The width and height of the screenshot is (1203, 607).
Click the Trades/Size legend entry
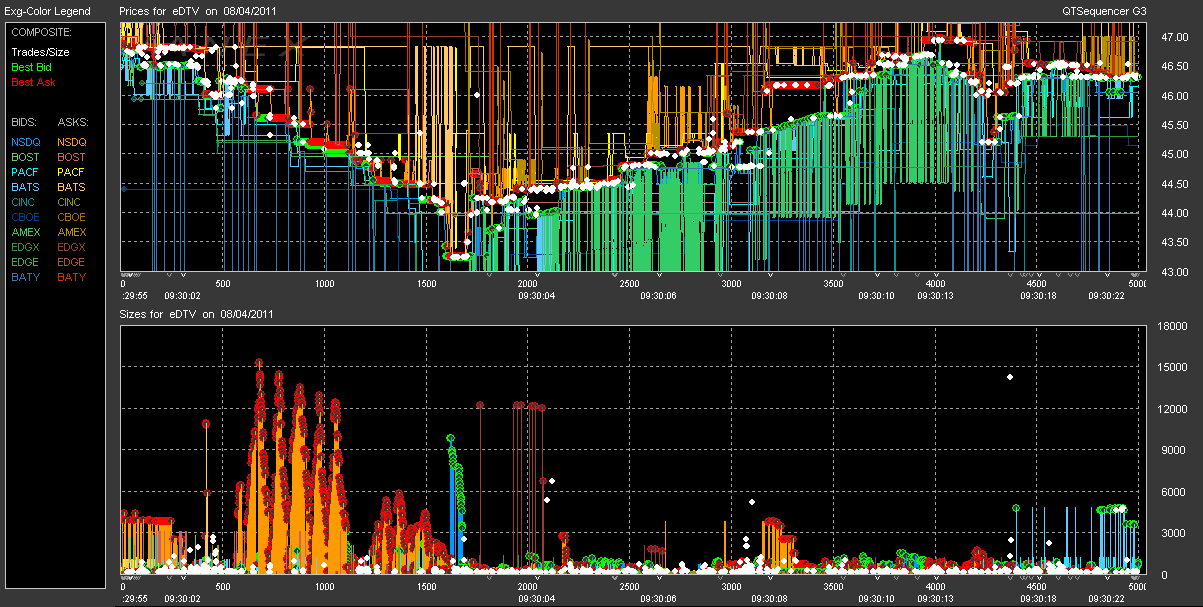click(41, 52)
